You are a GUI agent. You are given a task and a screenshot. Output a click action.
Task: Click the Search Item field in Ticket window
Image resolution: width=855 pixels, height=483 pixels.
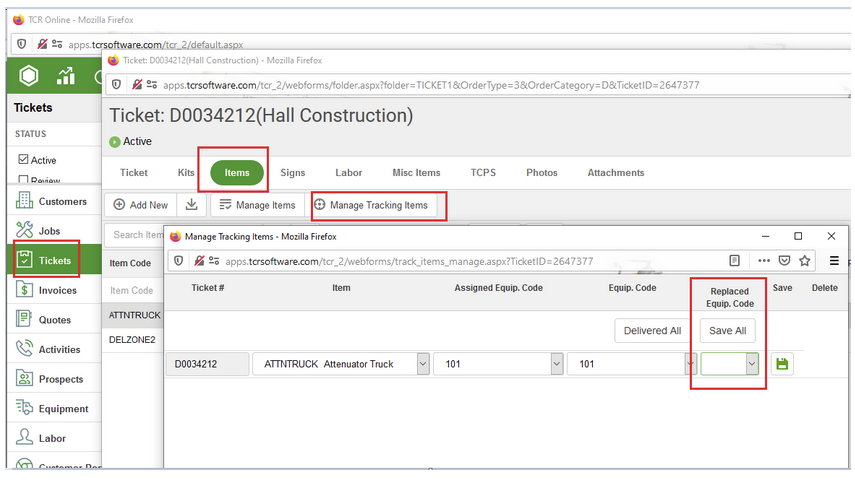[x=134, y=234]
